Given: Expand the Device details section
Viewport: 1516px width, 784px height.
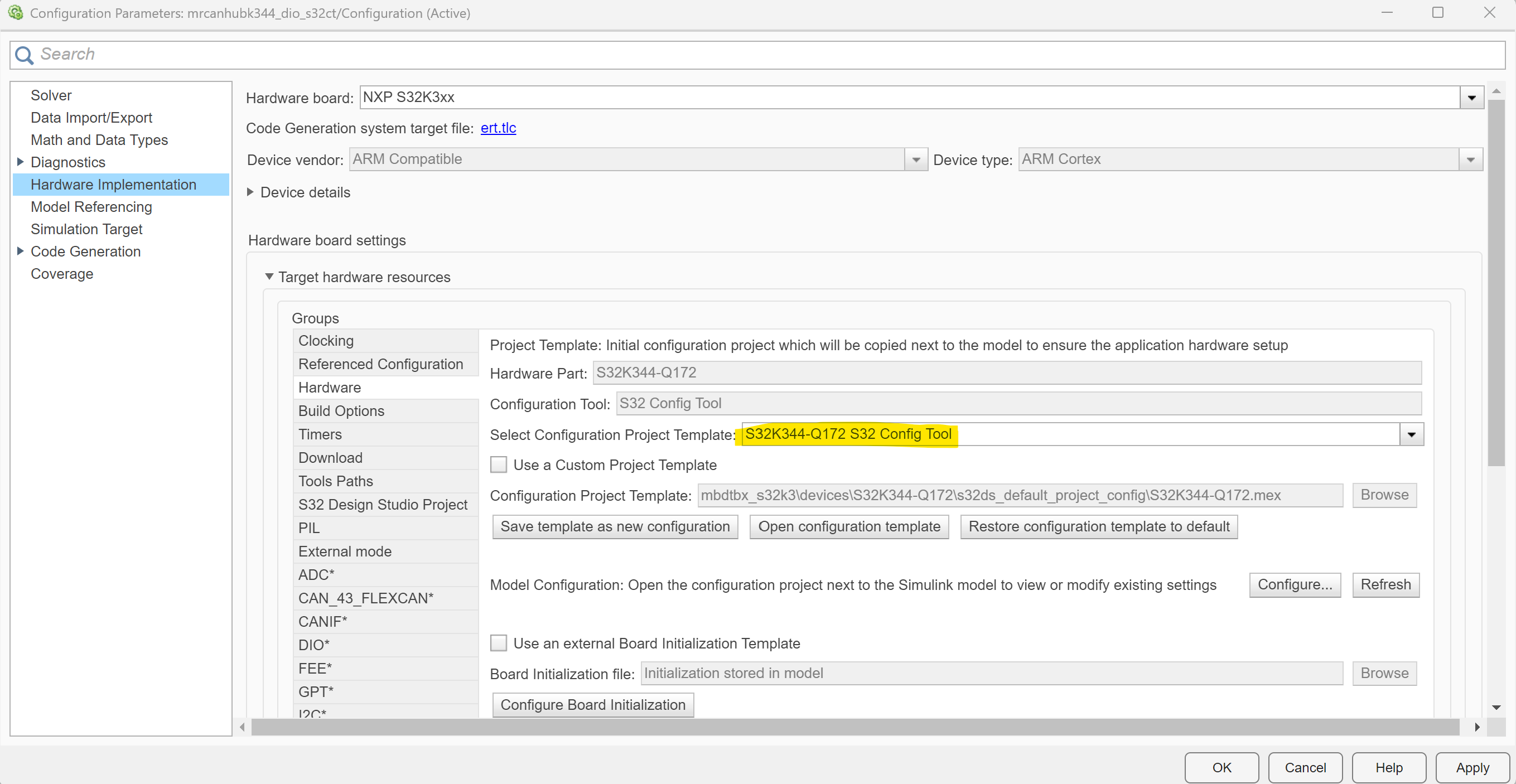Looking at the screenshot, I should (x=249, y=192).
